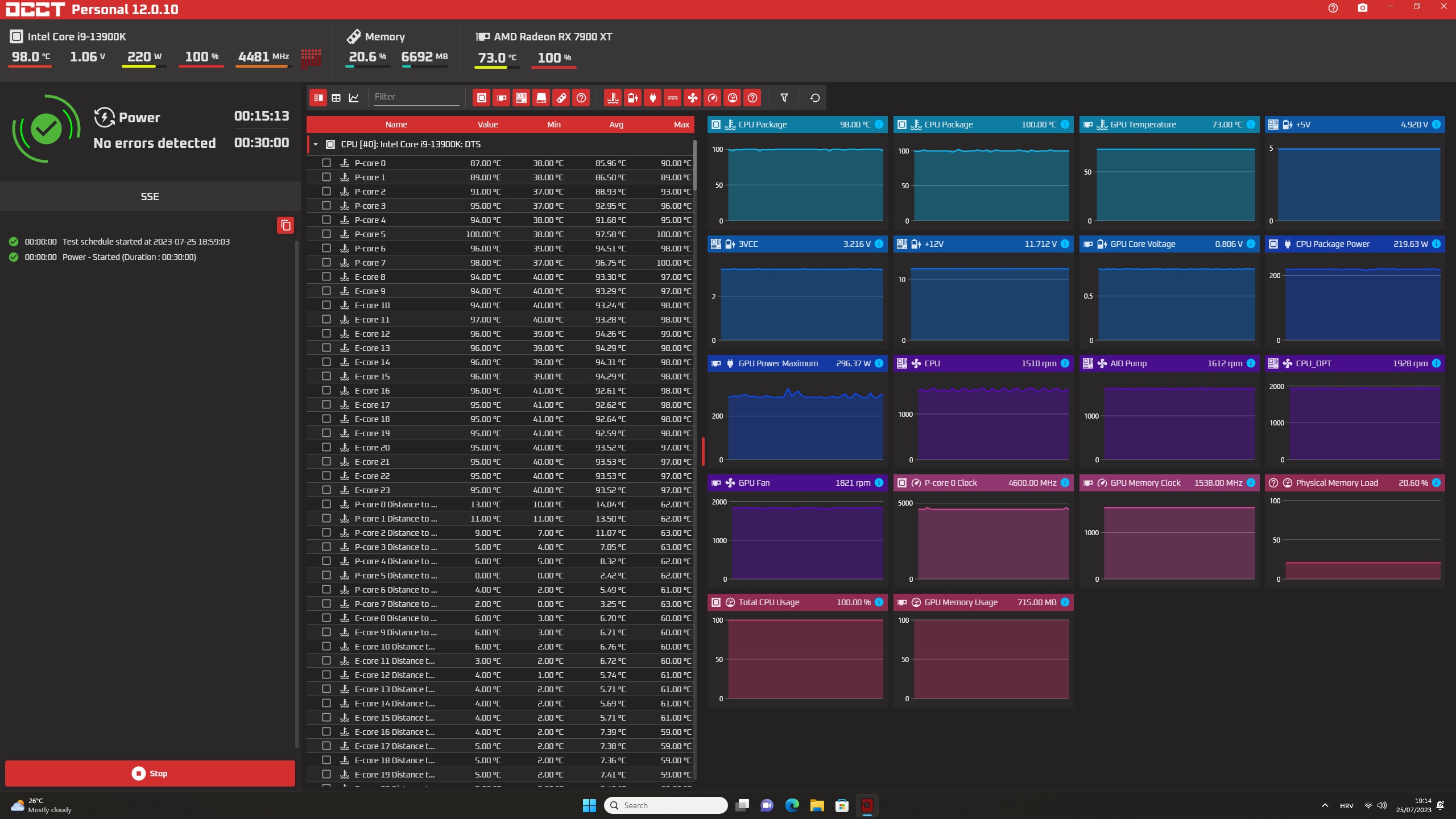Check the E-core 16 row checkbox

(326, 391)
